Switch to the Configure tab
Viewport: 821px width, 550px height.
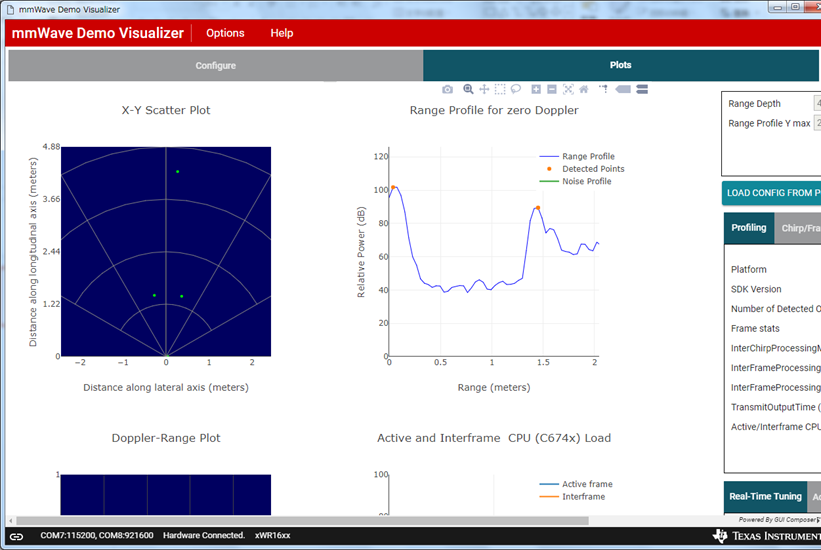[216, 65]
